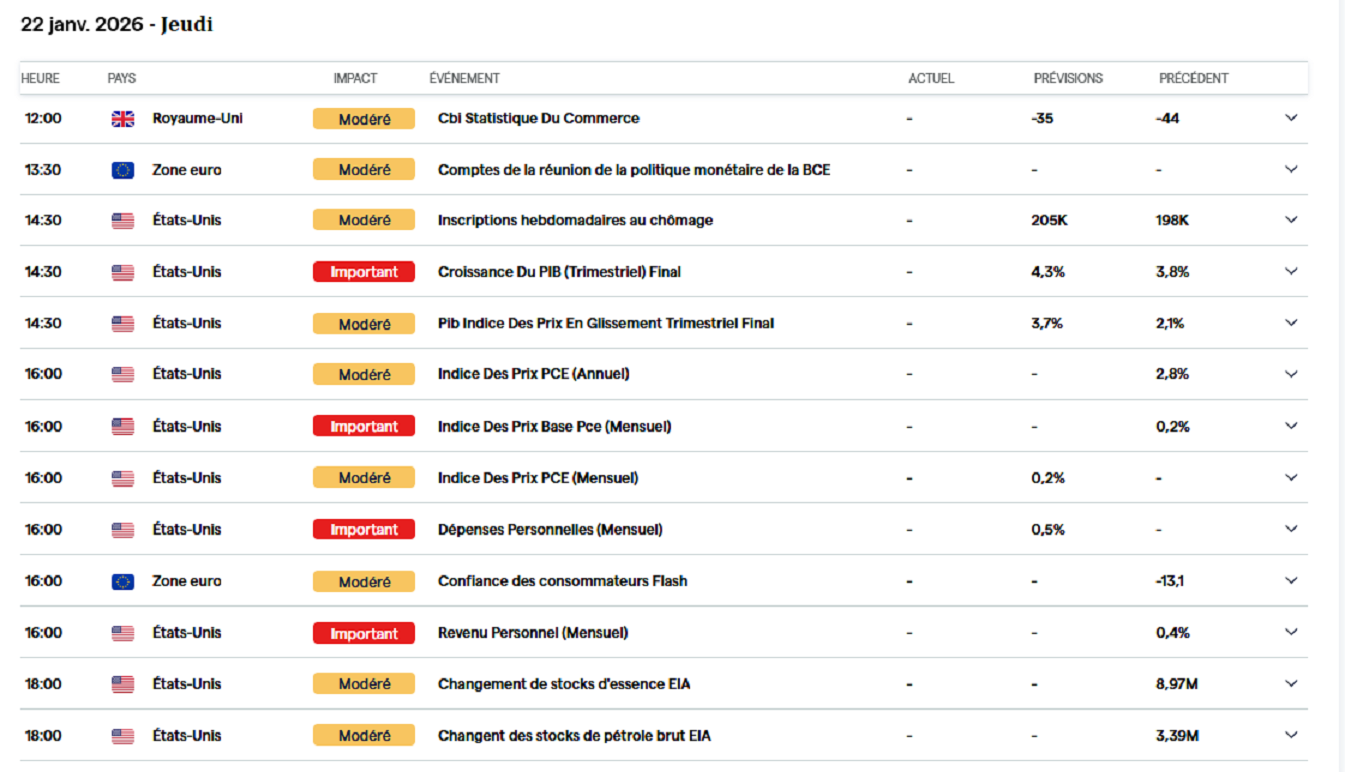The width and height of the screenshot is (1345, 772).
Task: Click the 4,3% forecast value
Action: tap(1047, 271)
